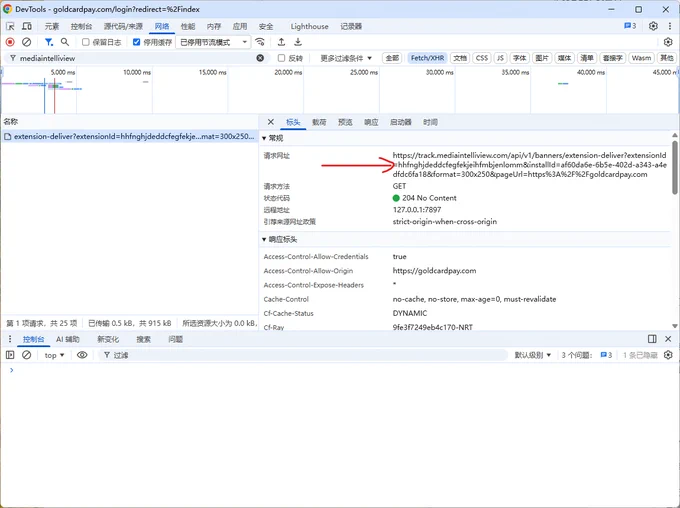Show 时间 timing tab of request
This screenshot has width=680, height=508.
(x=430, y=122)
